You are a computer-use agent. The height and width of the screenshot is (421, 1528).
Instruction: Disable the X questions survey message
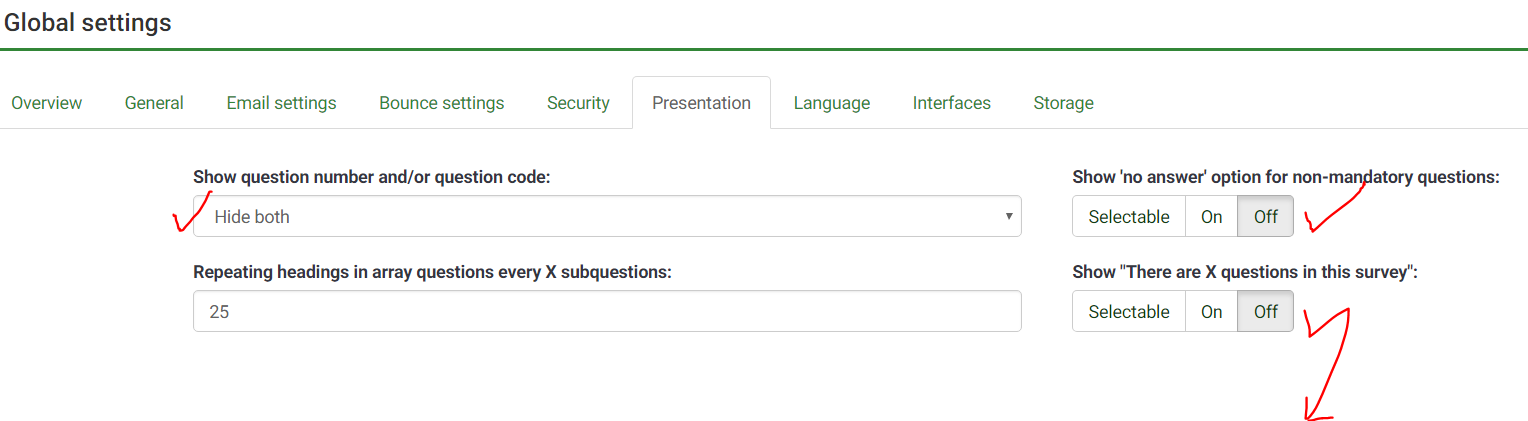pos(1265,311)
